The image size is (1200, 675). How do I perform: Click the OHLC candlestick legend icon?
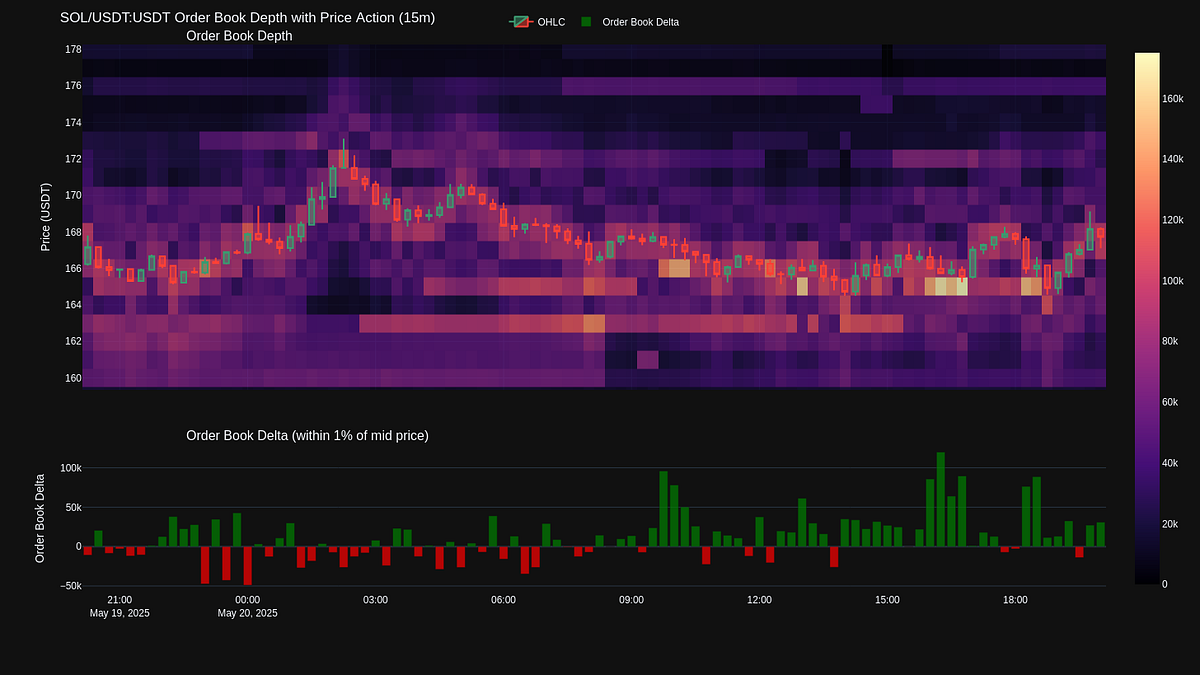pos(521,21)
